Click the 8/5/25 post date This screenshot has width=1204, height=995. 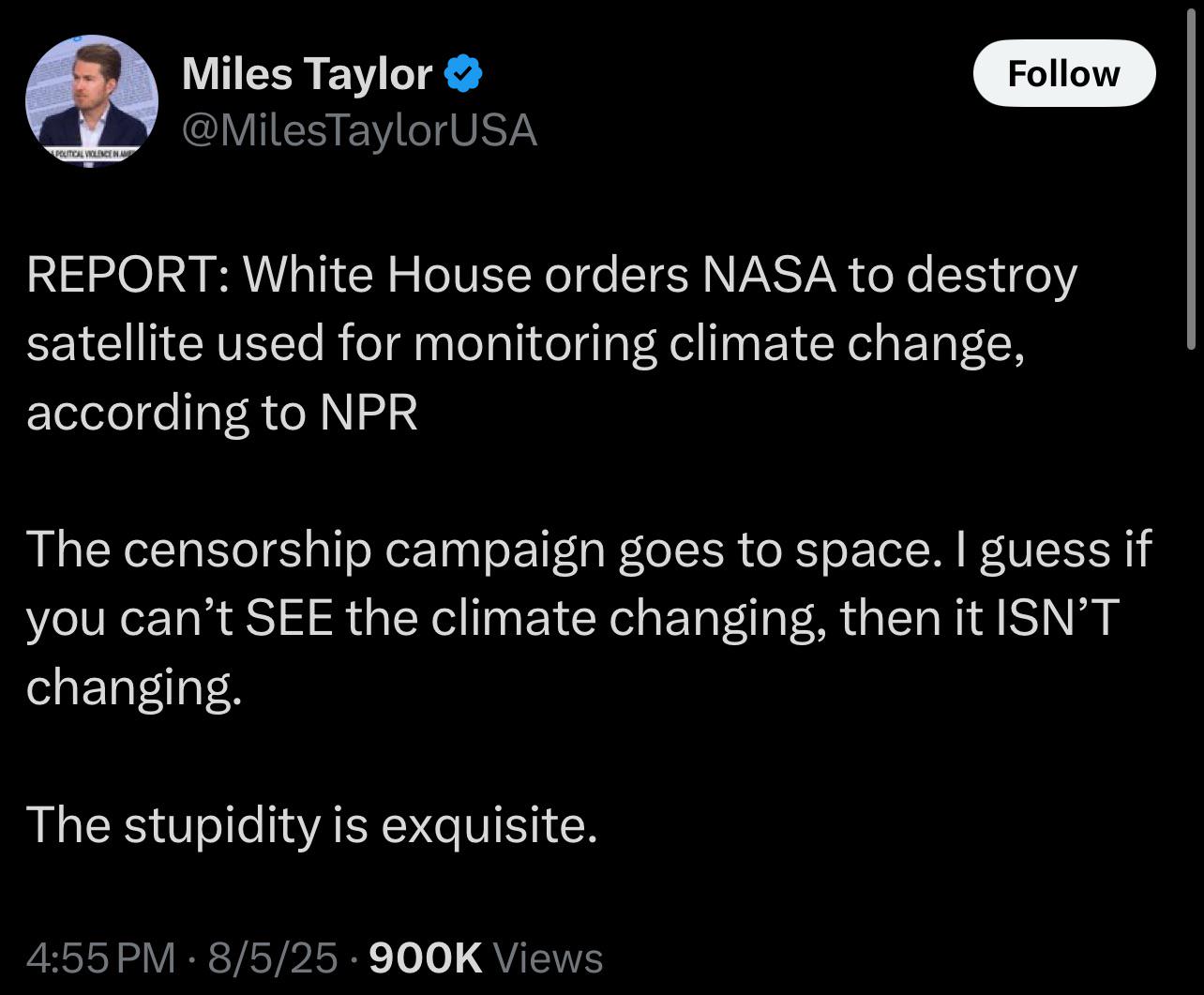click(x=274, y=957)
